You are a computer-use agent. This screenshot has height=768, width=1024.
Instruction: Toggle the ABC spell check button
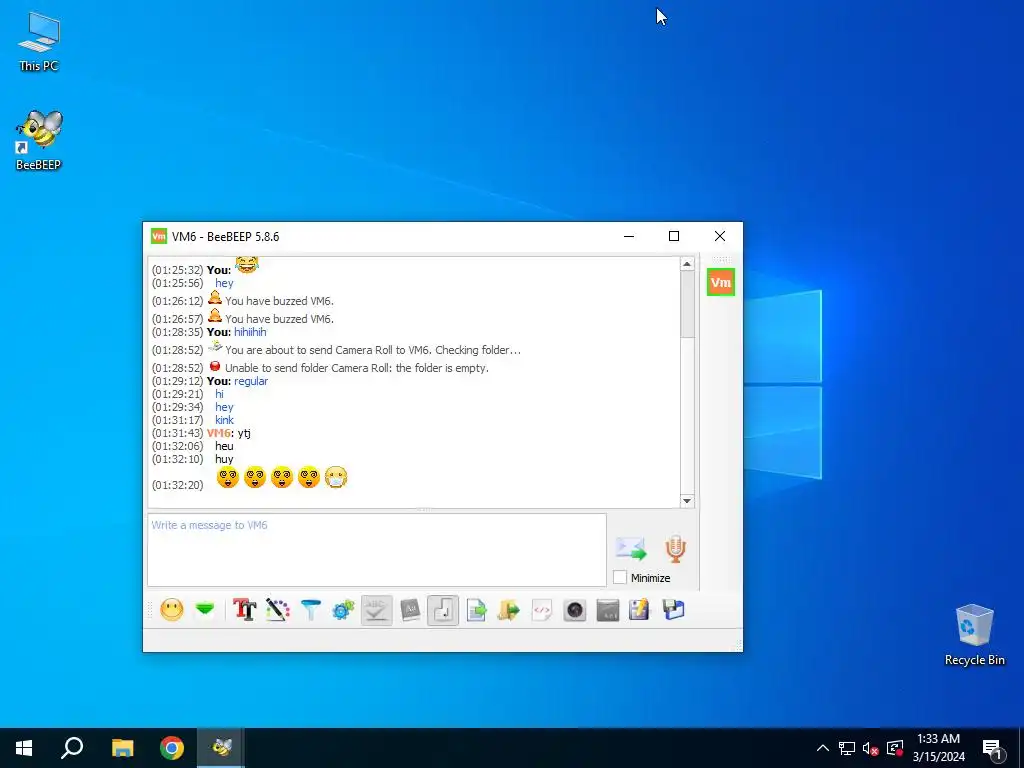[x=377, y=610]
